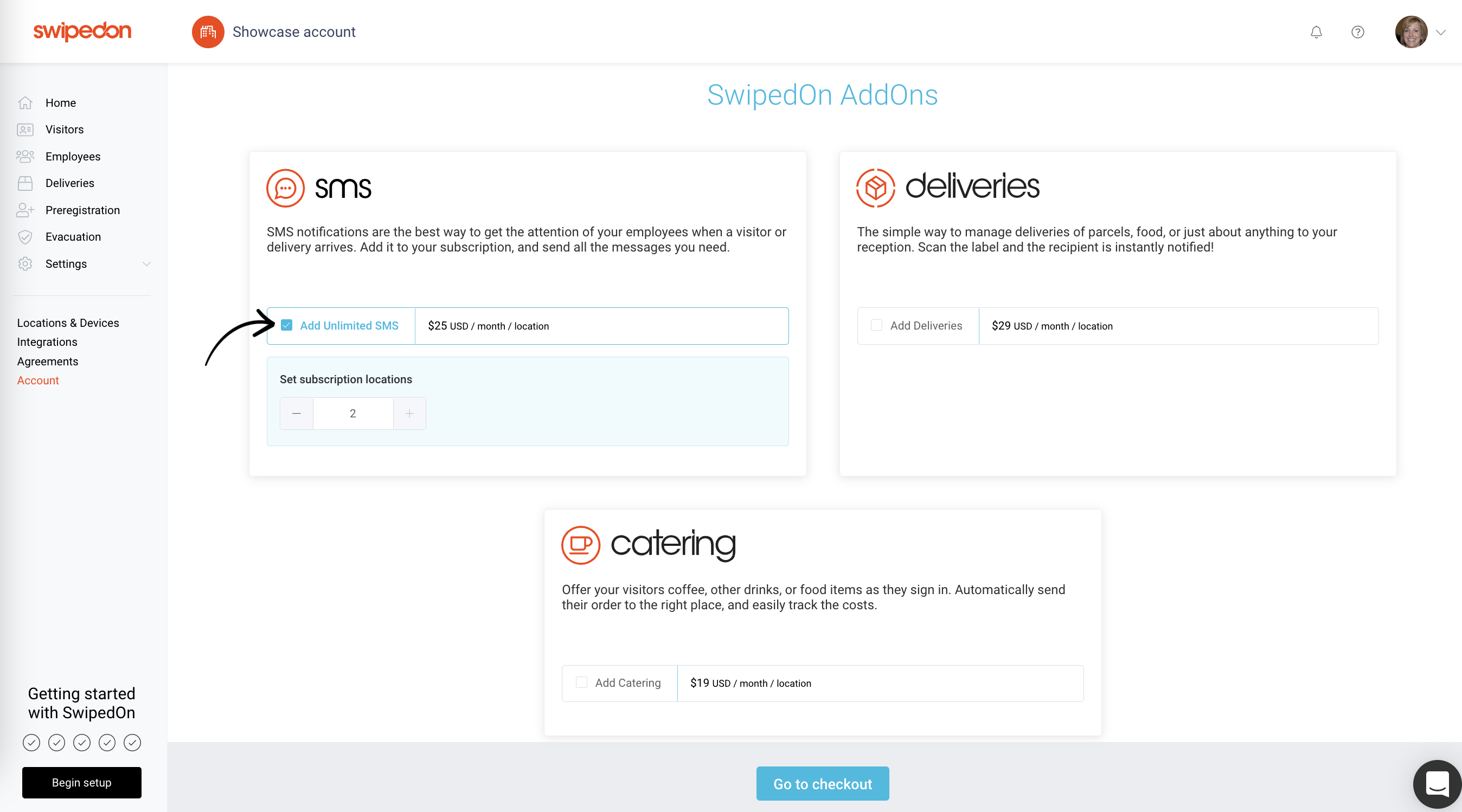Click the Showcase account building icon
This screenshot has width=1462, height=812.
[208, 32]
